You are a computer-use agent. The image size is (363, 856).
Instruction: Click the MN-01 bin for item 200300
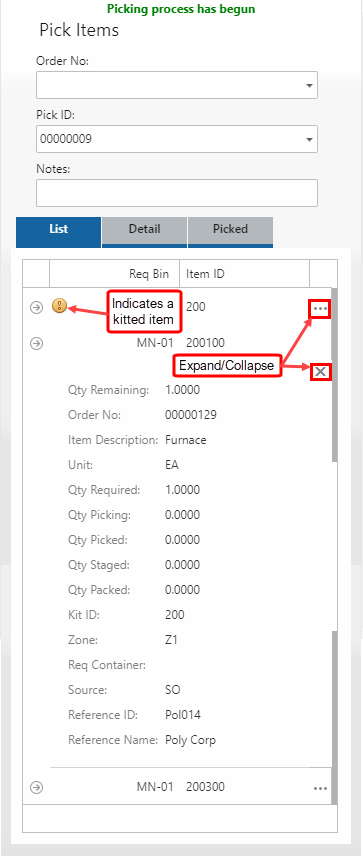tap(155, 787)
